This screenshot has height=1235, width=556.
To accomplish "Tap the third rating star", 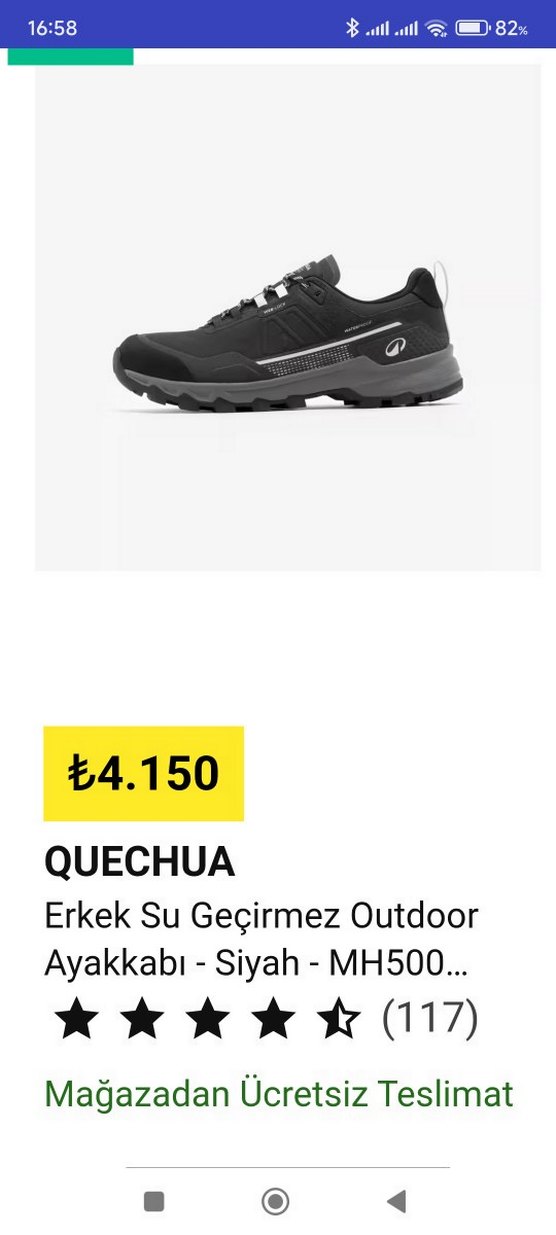I will point(207,1020).
